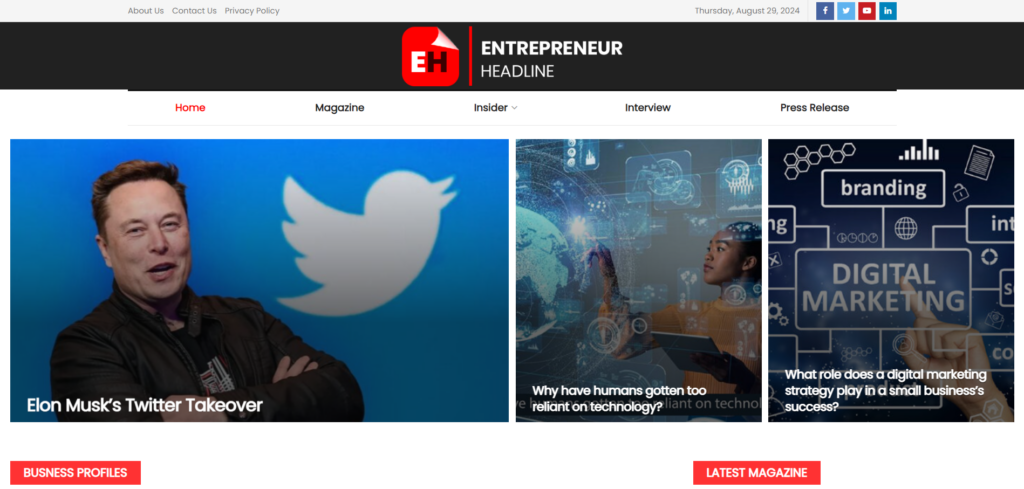1024x489 pixels.
Task: Open the YouTube social icon
Action: (867, 11)
